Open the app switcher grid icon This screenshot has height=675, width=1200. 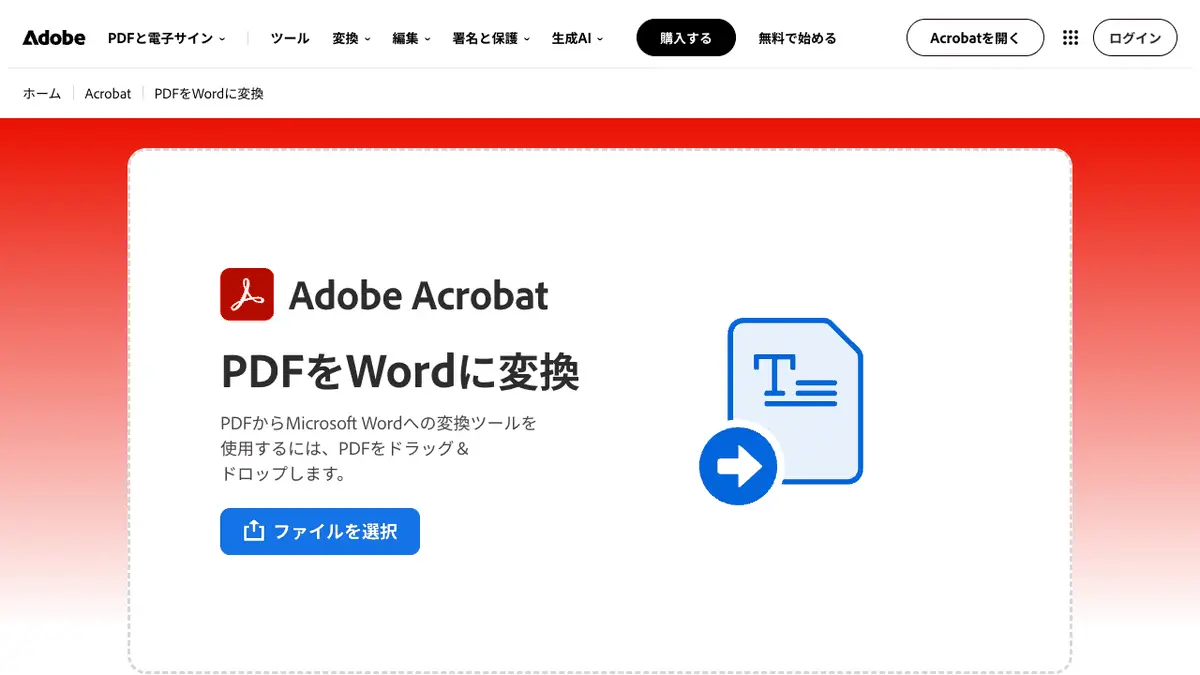1070,38
